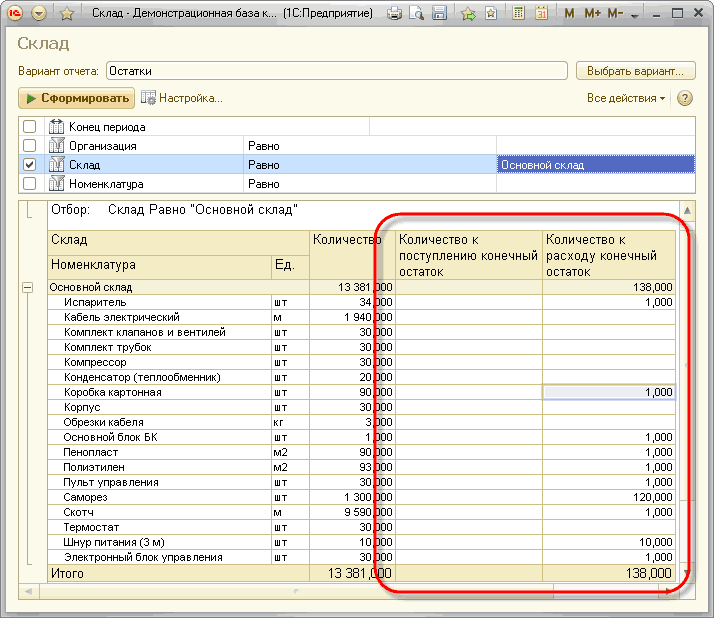The width and height of the screenshot is (714, 618).
Task: Uncheck the Склад filter checkbox
Action: click(x=30, y=165)
